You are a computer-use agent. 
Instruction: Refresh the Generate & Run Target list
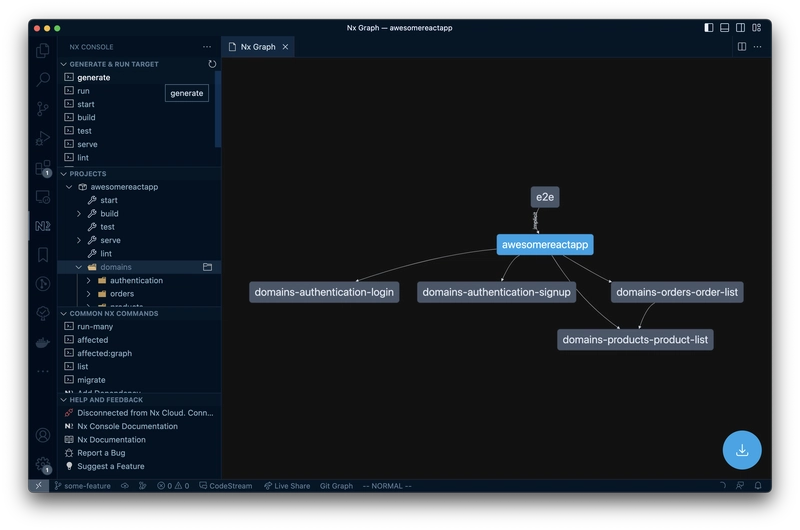pyautogui.click(x=212, y=64)
